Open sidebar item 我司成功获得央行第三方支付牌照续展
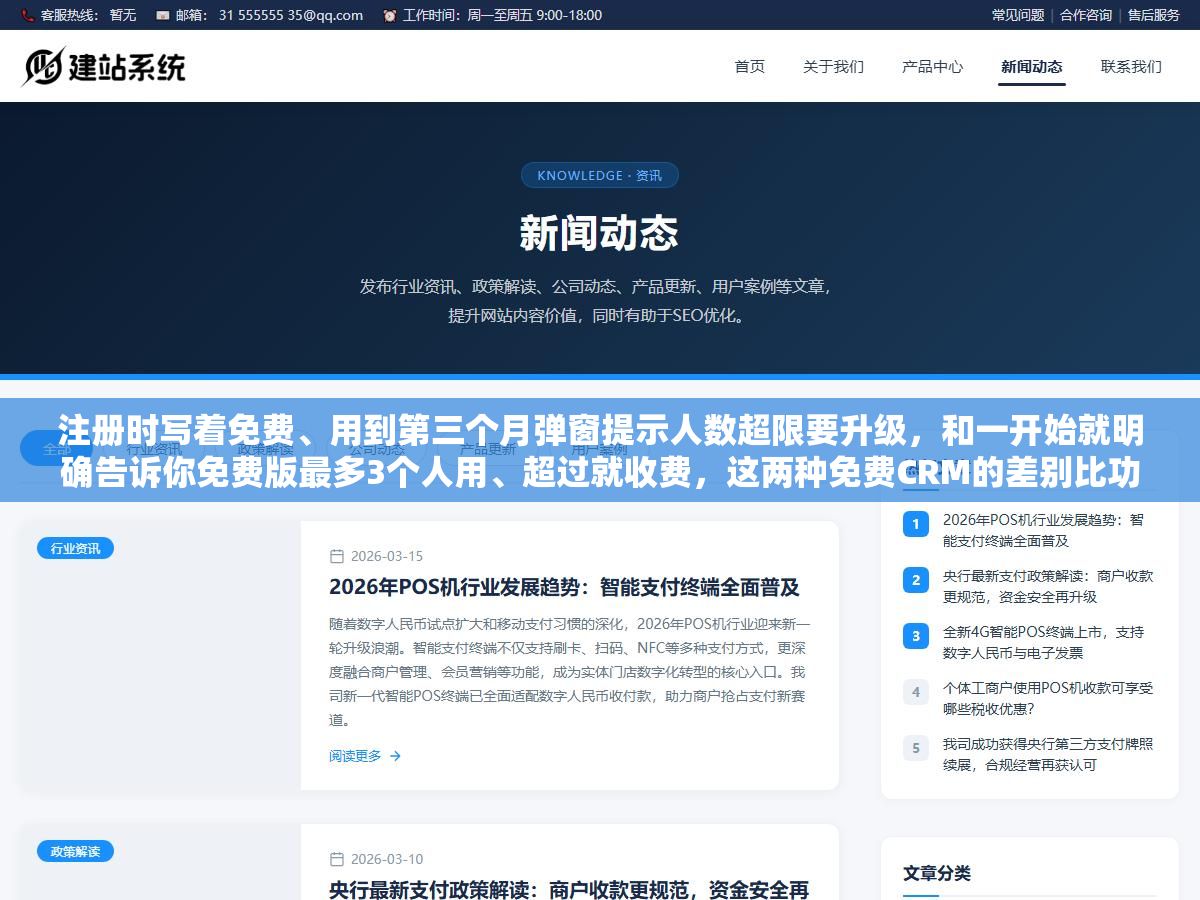 point(1048,754)
